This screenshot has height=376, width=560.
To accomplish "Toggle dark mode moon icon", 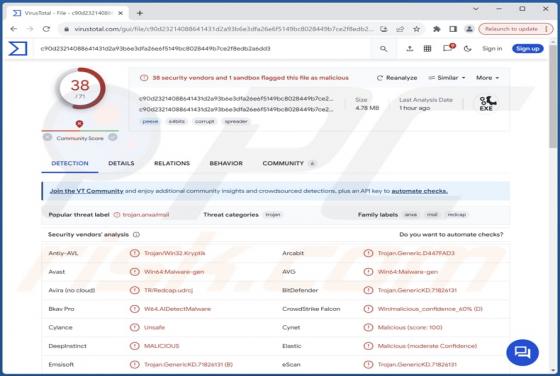I will pos(467,49).
